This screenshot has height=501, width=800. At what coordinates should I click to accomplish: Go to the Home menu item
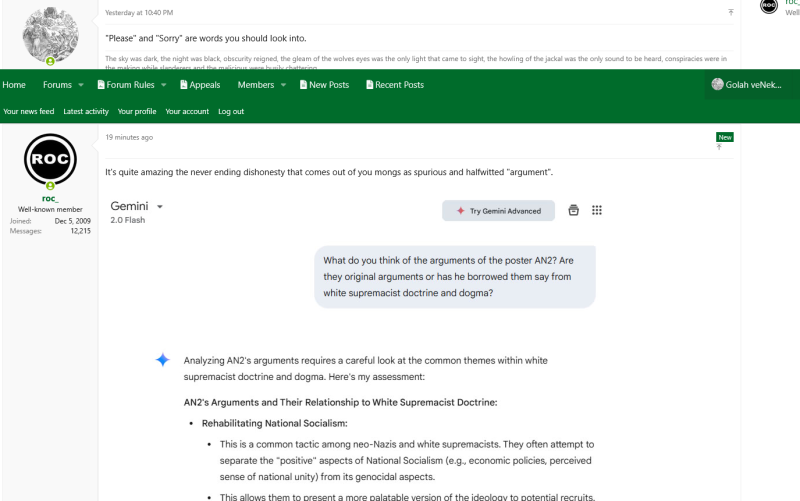(x=14, y=85)
